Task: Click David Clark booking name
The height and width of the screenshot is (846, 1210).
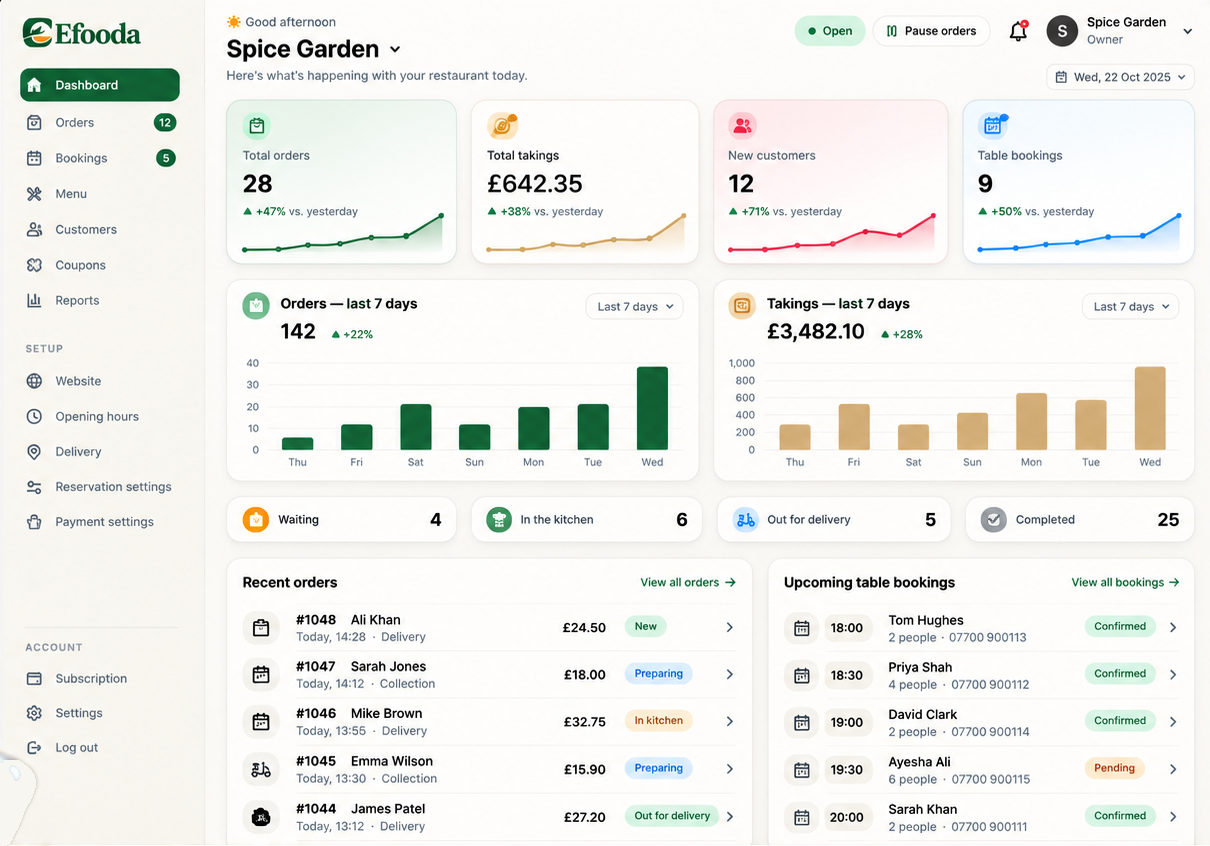Action: pyautogui.click(x=922, y=714)
